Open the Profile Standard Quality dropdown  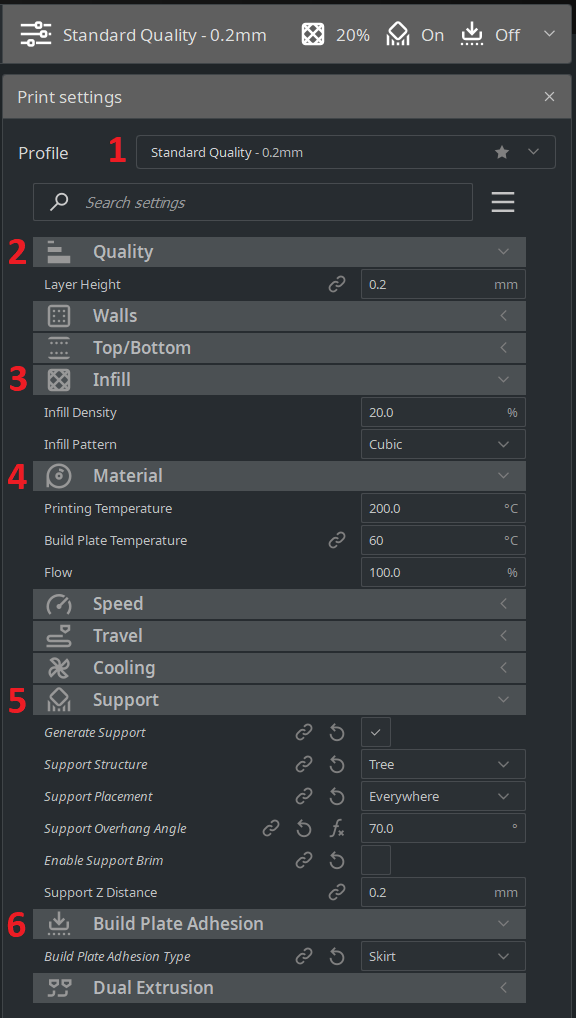coord(345,152)
